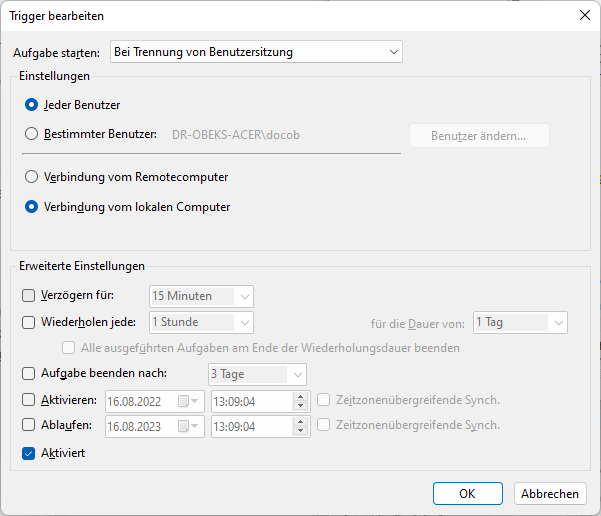Open the 'Aufgabe starten' trigger type dropdown
Screen dimensions: 601x516
[256, 52]
